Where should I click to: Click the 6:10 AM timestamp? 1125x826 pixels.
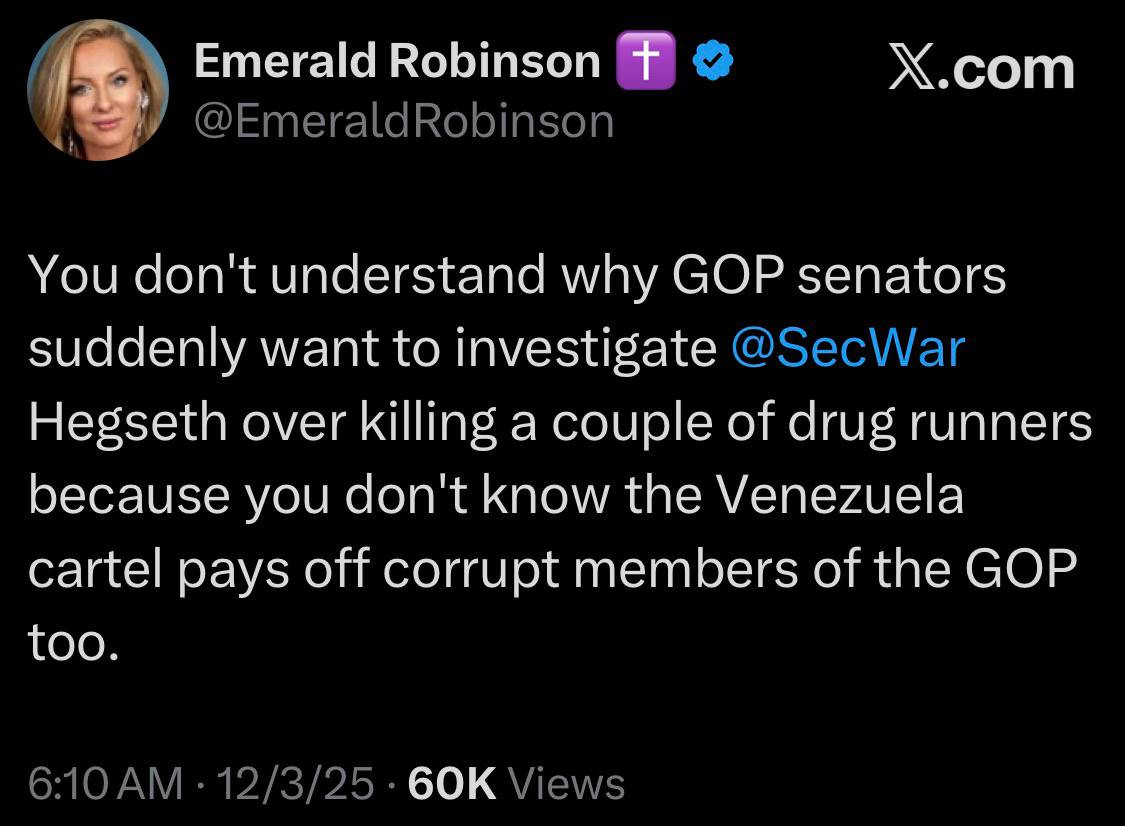pyautogui.click(x=105, y=783)
